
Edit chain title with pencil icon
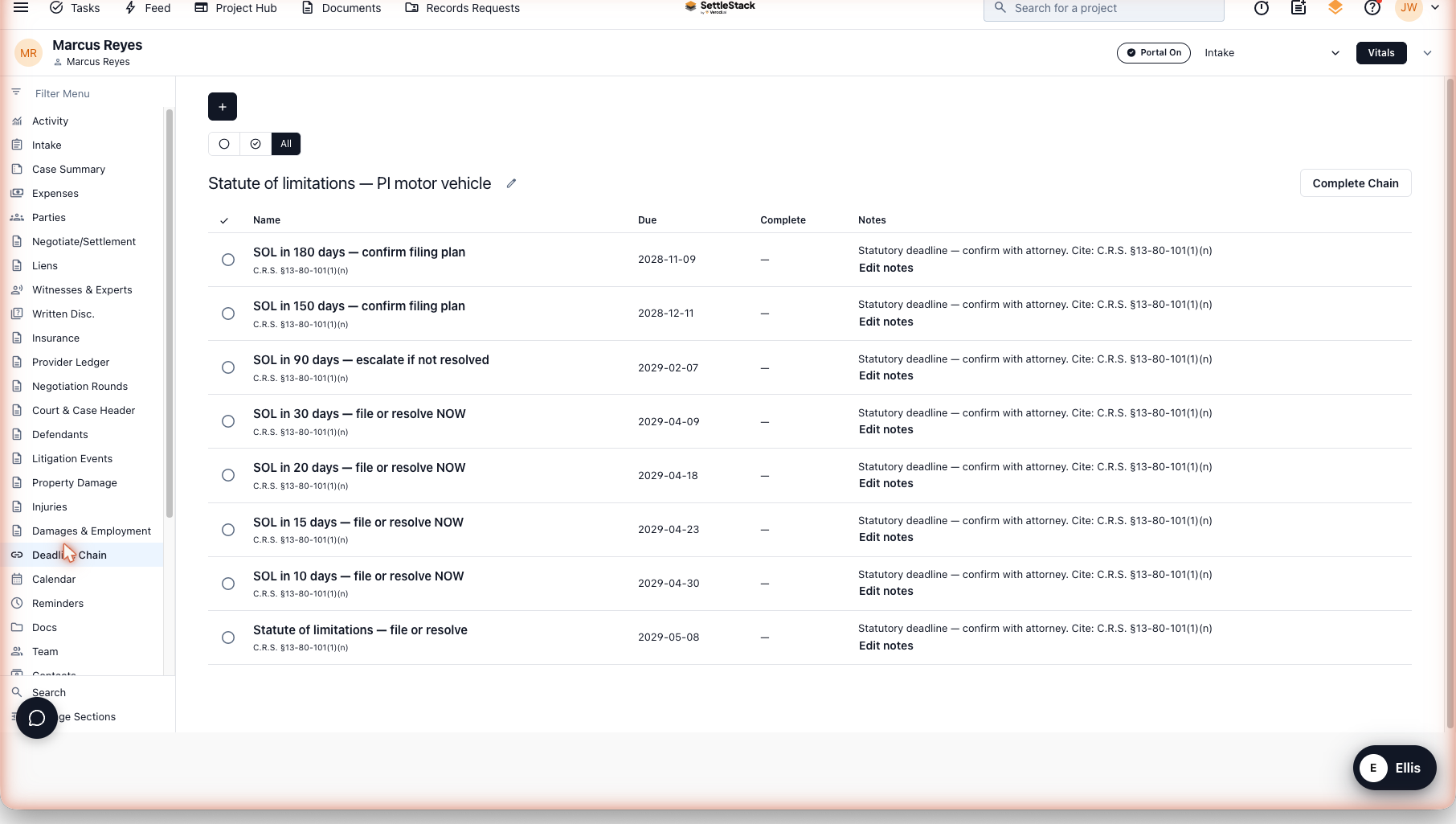[511, 183]
